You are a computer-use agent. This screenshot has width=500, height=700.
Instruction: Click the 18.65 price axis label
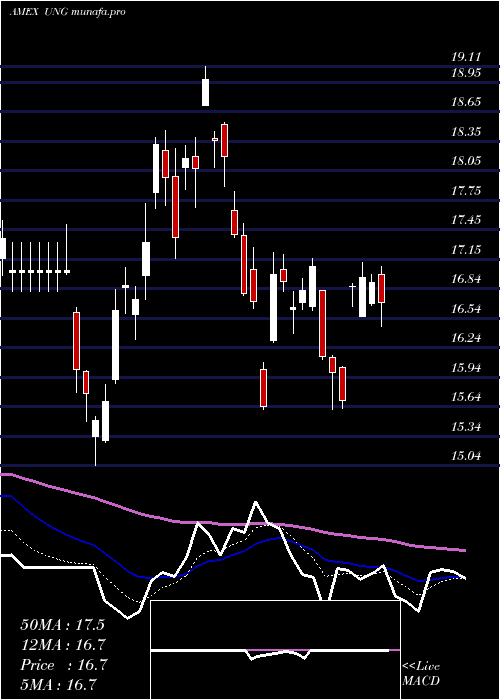click(466, 102)
